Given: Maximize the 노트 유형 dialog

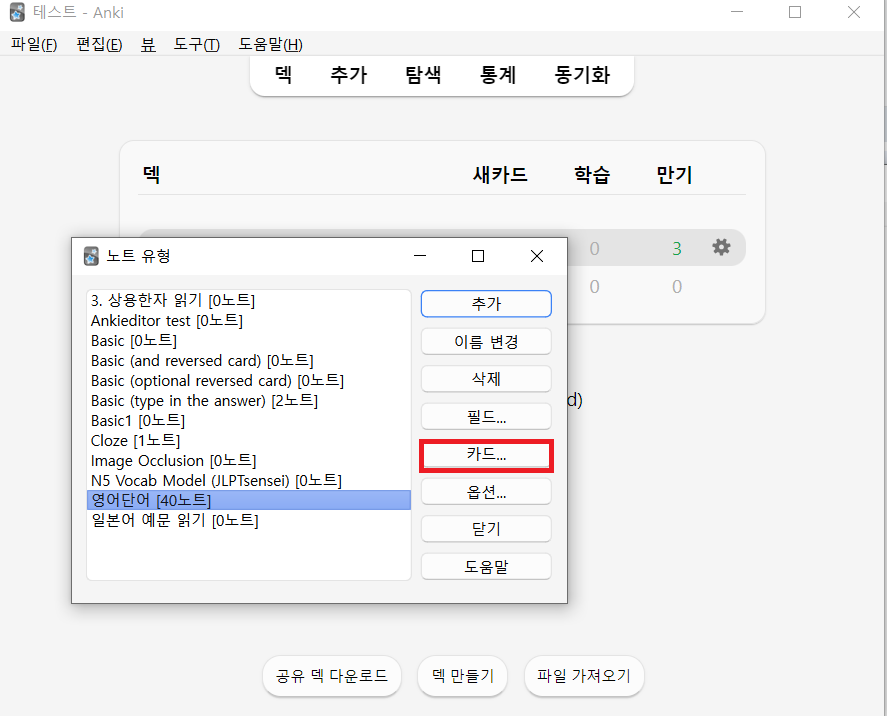Looking at the screenshot, I should pos(478,256).
